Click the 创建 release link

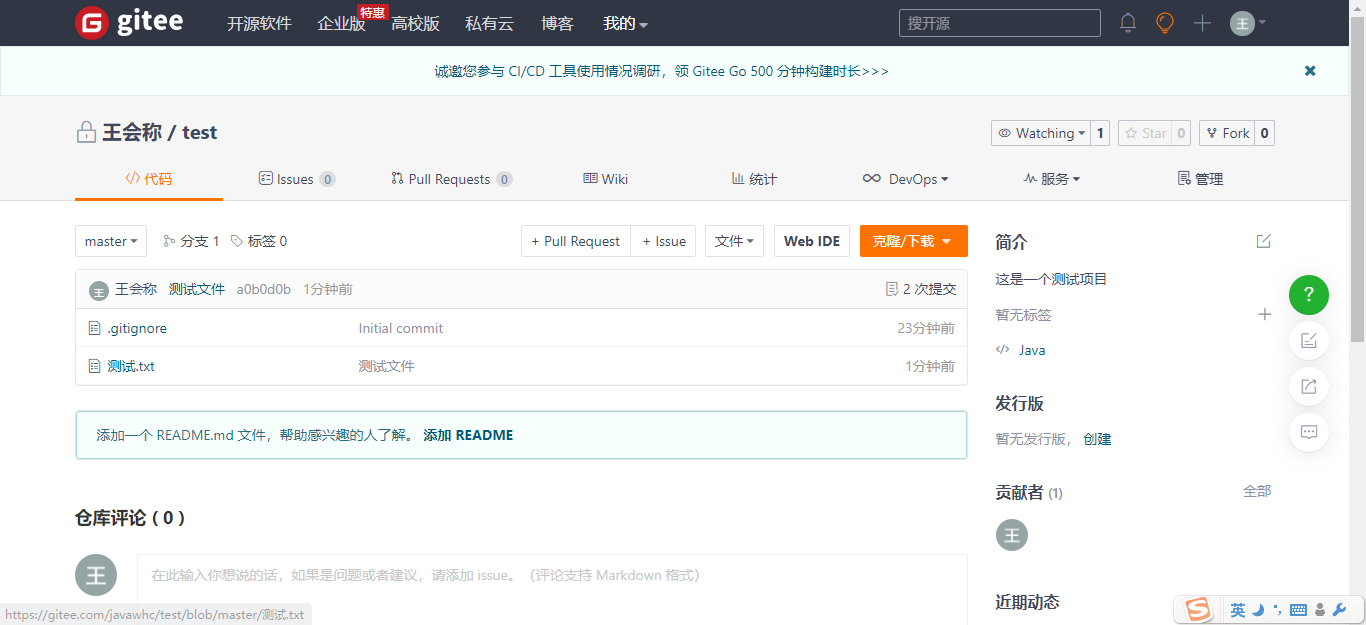(x=1097, y=439)
